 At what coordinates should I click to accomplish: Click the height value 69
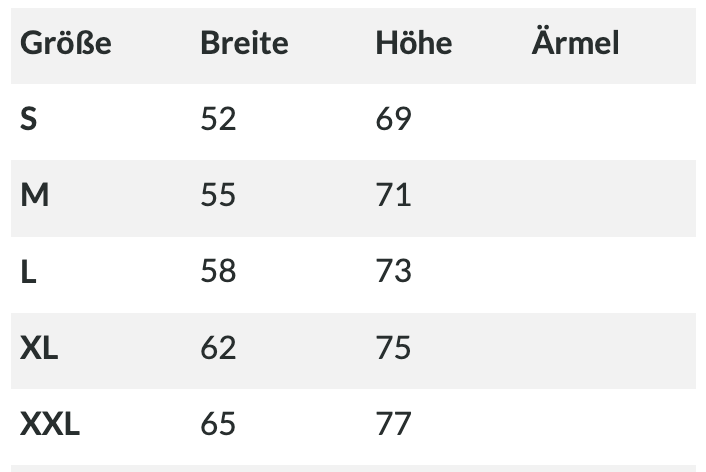pos(394,119)
